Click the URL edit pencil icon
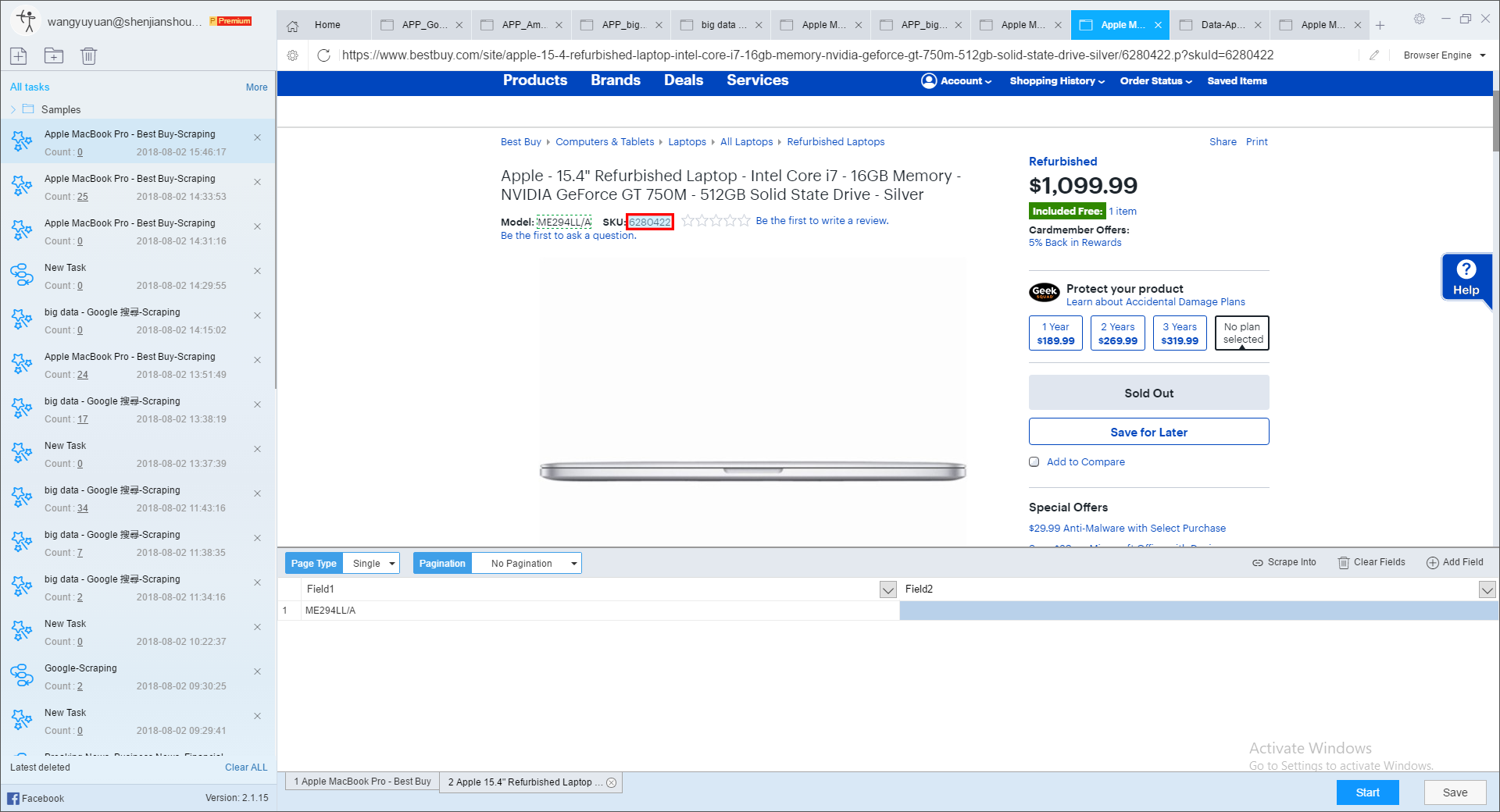Viewport: 1500px width, 812px height. [x=1374, y=55]
